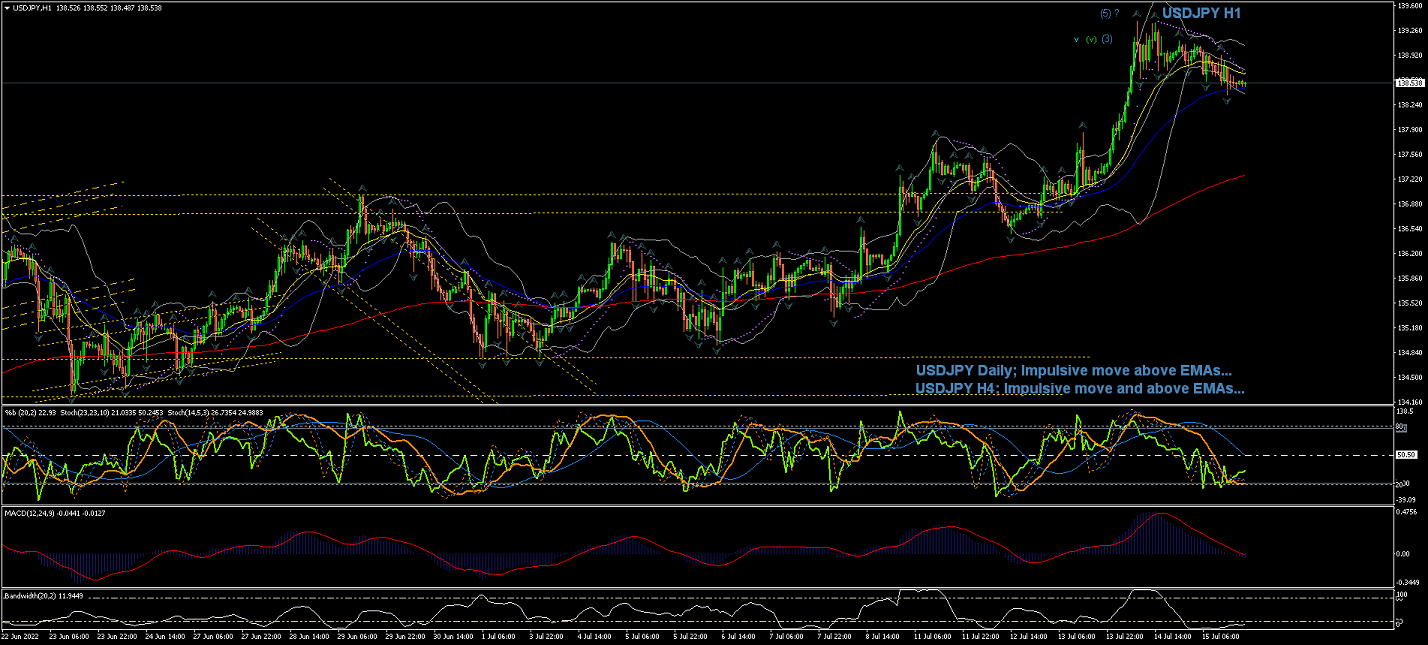Click the '4 Jul 14:00' time axis label
Viewport: 1428px width, 645px height.
595,636
